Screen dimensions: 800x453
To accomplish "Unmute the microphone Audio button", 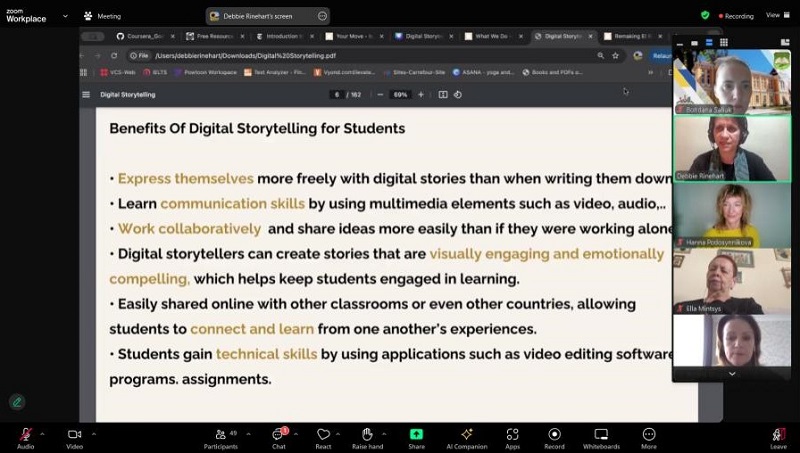I will tap(25, 435).
